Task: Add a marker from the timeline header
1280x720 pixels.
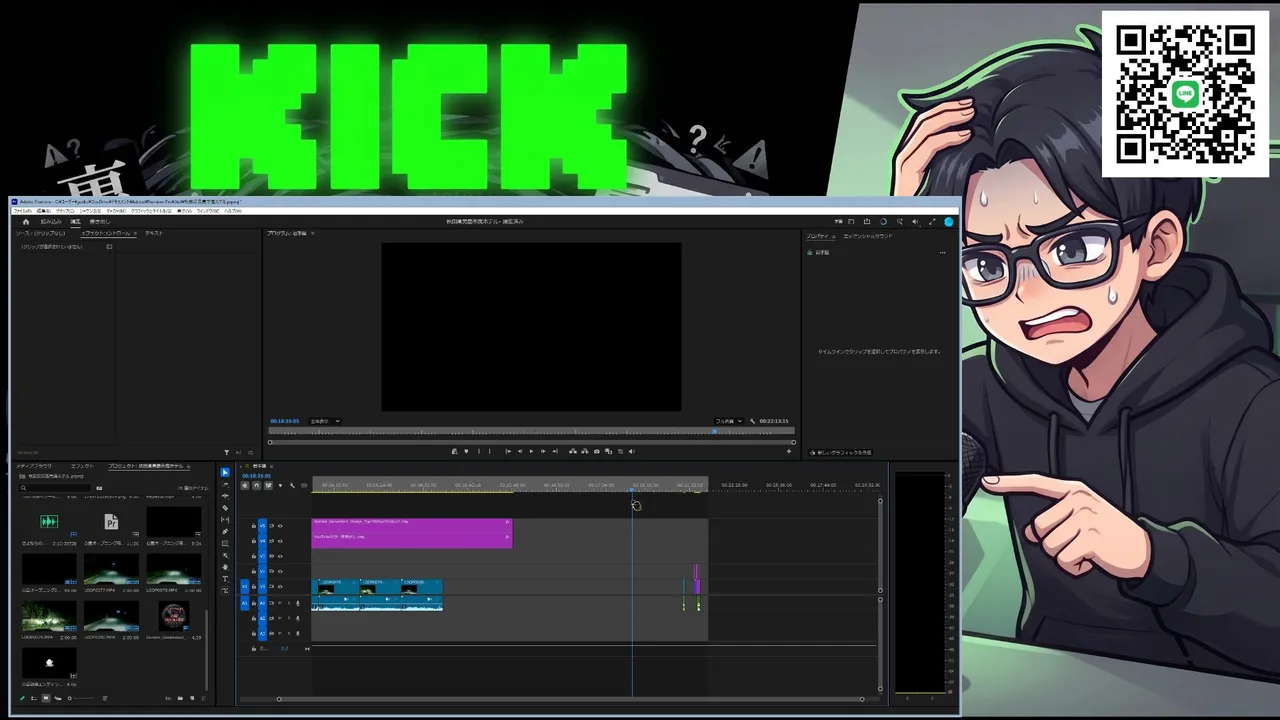Action: tap(280, 486)
